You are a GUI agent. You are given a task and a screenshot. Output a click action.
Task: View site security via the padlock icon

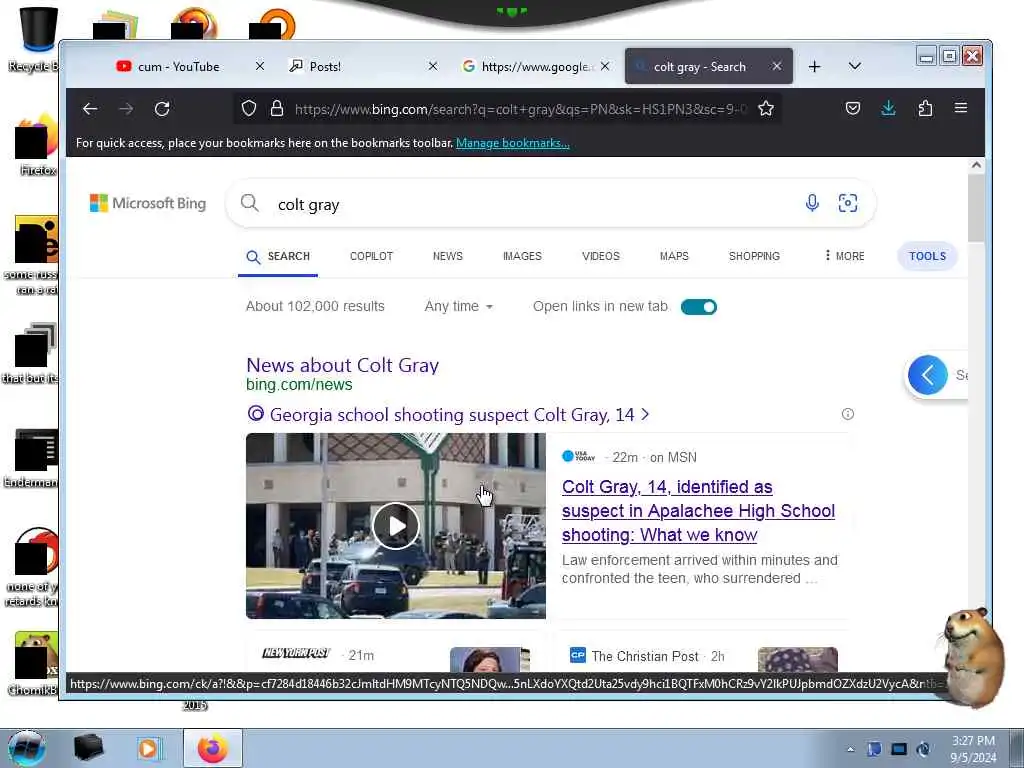click(277, 108)
